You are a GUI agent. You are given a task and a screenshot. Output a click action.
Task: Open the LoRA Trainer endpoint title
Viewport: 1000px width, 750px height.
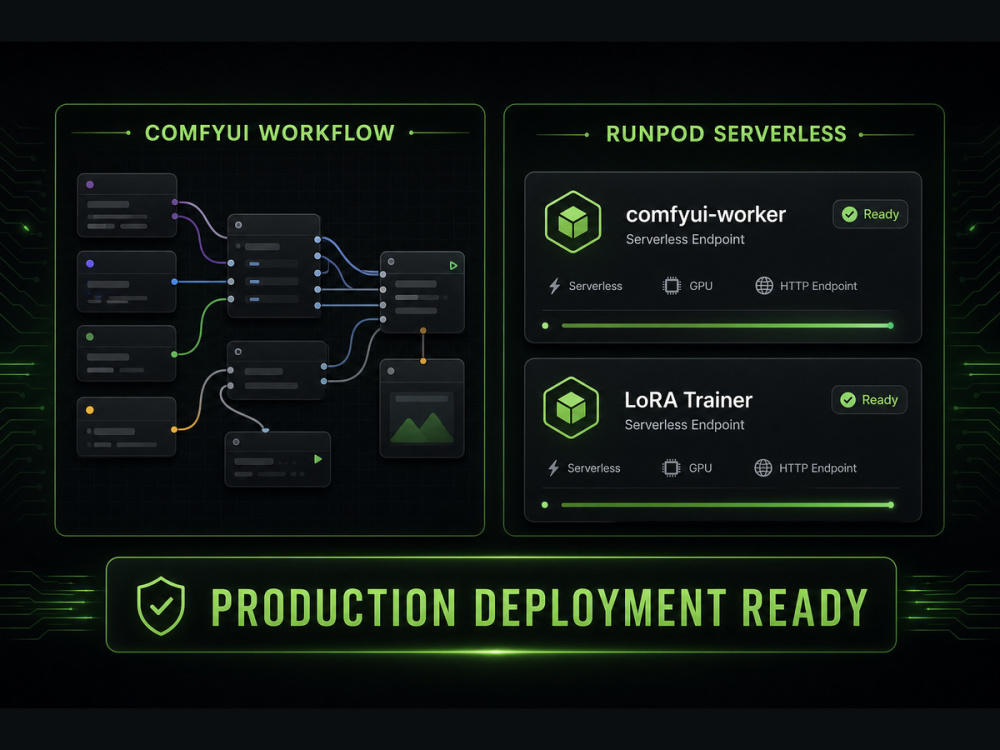tap(688, 400)
